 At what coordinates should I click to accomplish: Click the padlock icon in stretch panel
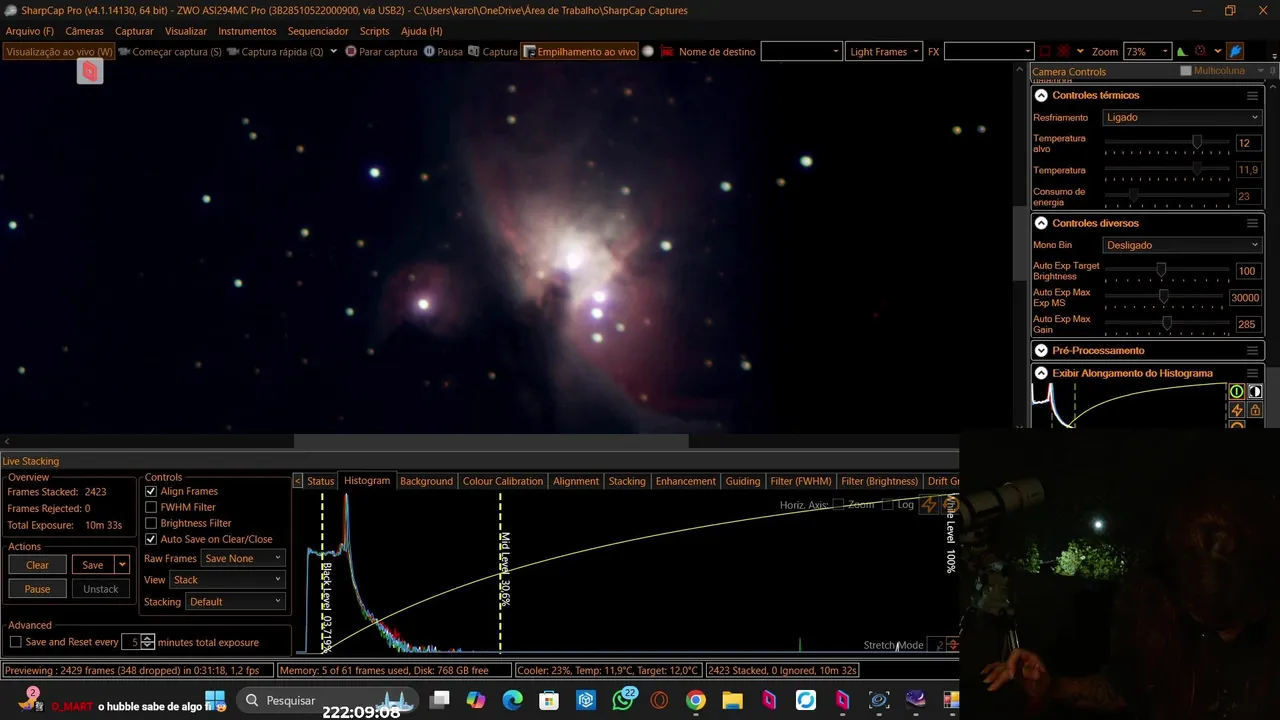[1255, 410]
